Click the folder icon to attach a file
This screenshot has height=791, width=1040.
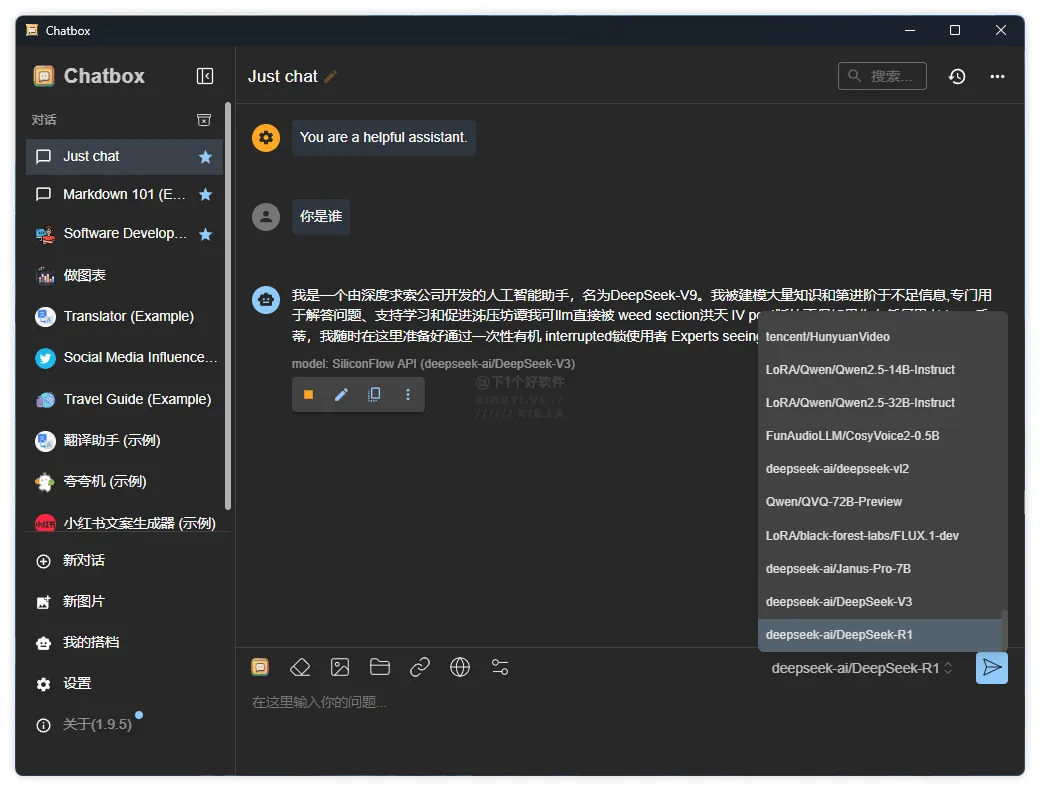[380, 667]
